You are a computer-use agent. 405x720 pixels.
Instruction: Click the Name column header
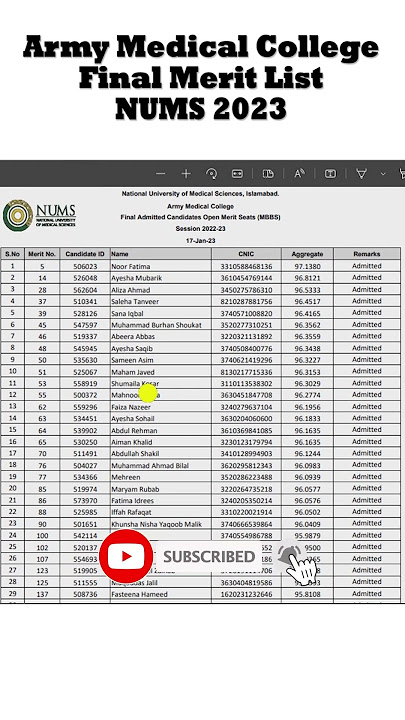(x=161, y=253)
